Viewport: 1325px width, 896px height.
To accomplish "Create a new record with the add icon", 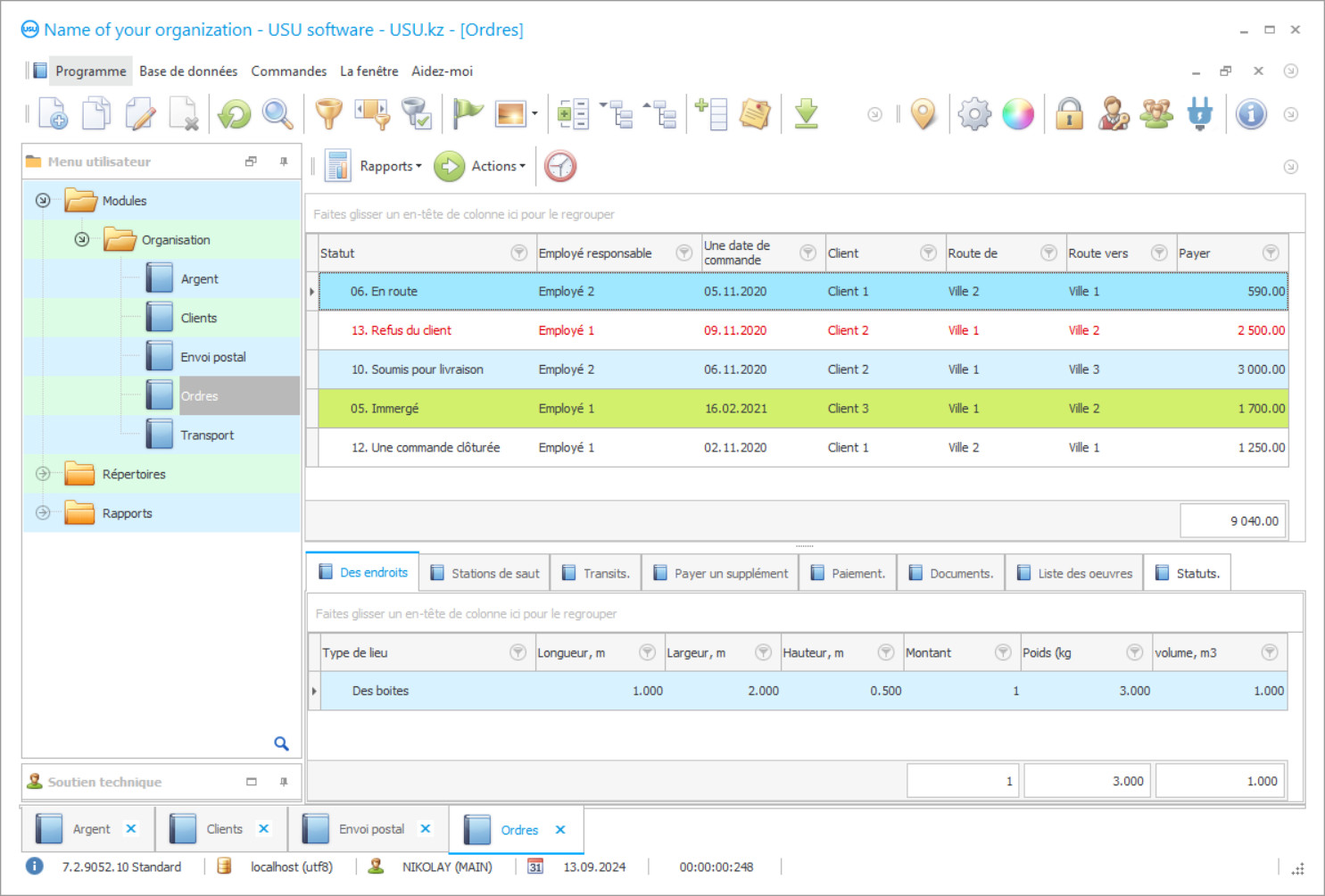I will pyautogui.click(x=52, y=113).
